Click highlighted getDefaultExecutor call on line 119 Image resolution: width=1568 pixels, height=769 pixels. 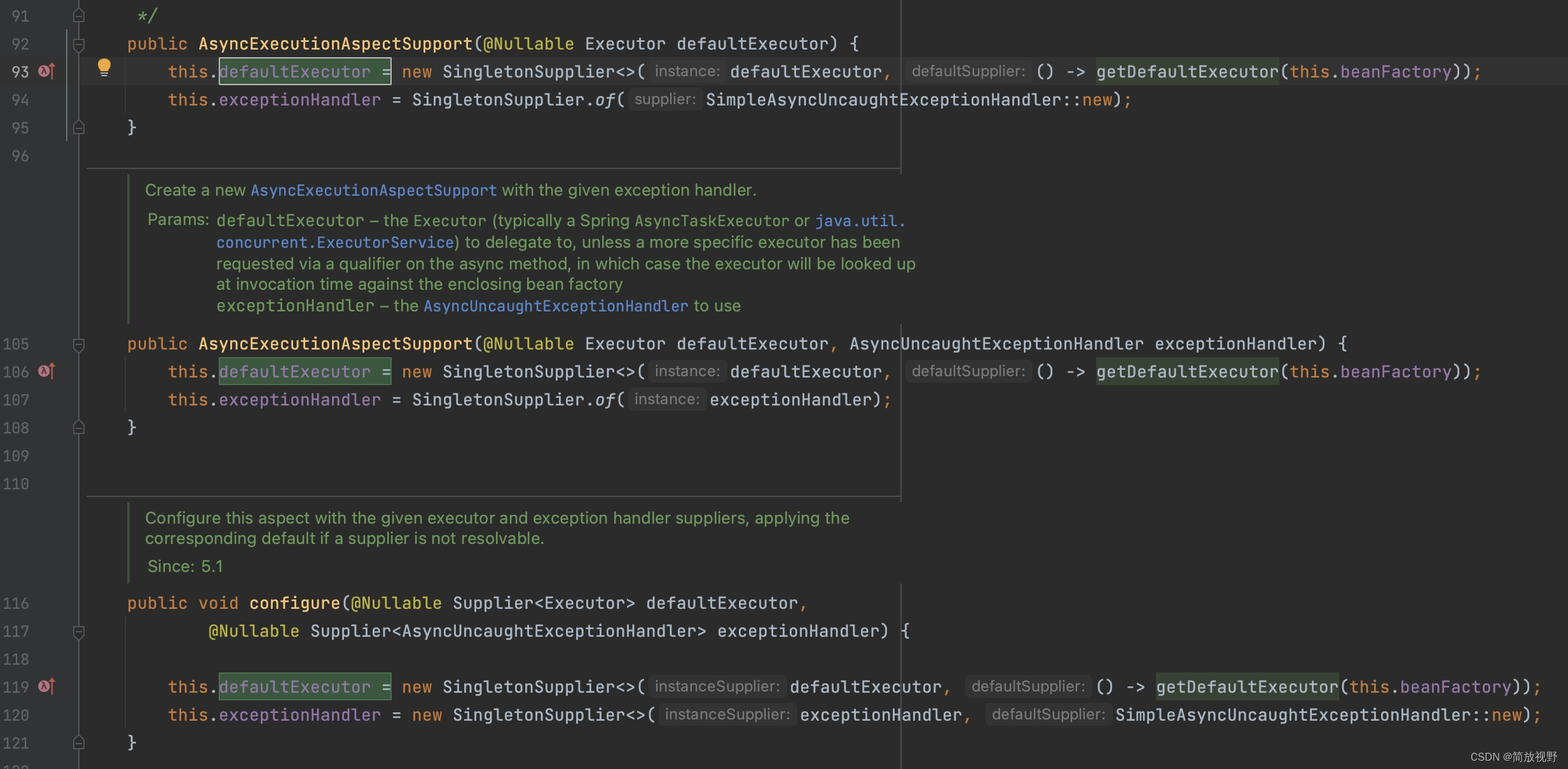[x=1246, y=687]
